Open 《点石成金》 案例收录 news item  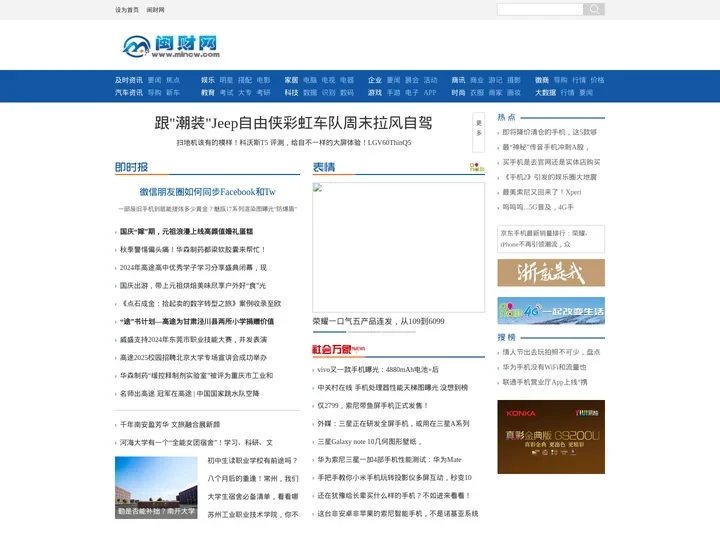click(x=200, y=304)
